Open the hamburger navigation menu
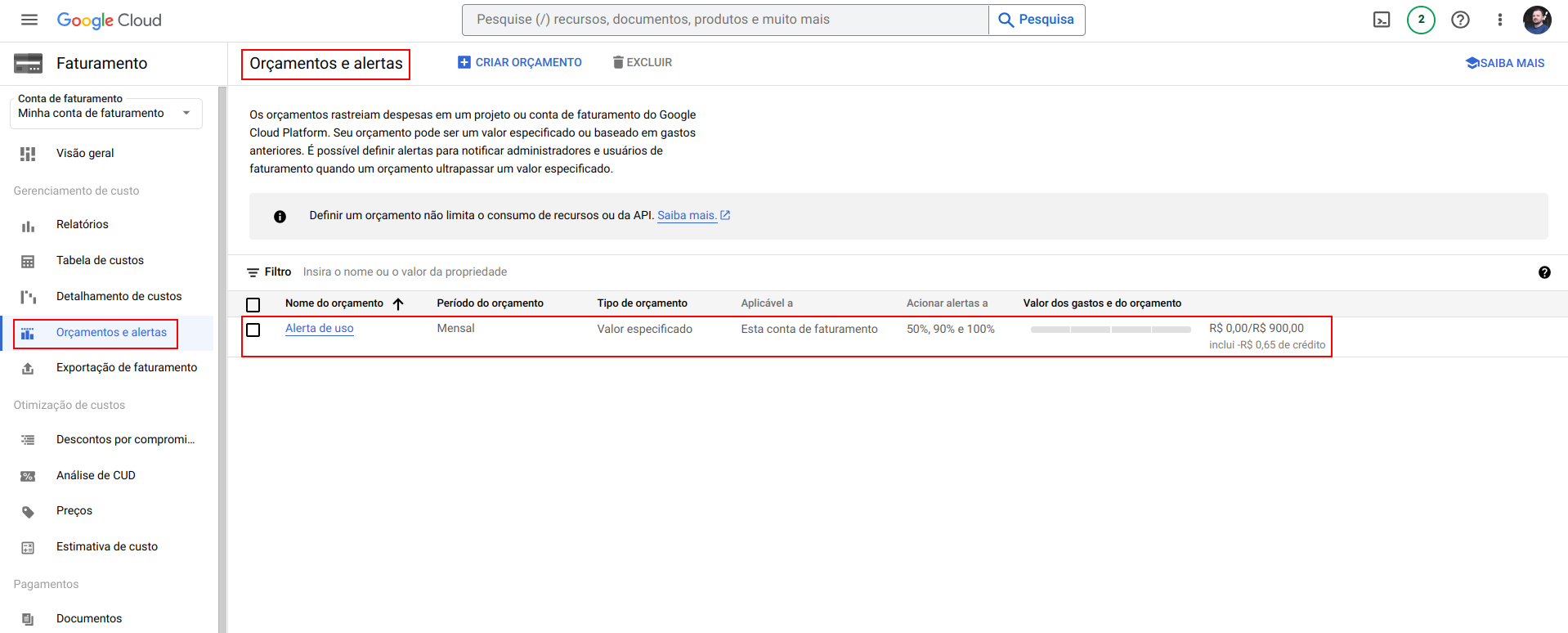1568x633 pixels. pos(29,20)
